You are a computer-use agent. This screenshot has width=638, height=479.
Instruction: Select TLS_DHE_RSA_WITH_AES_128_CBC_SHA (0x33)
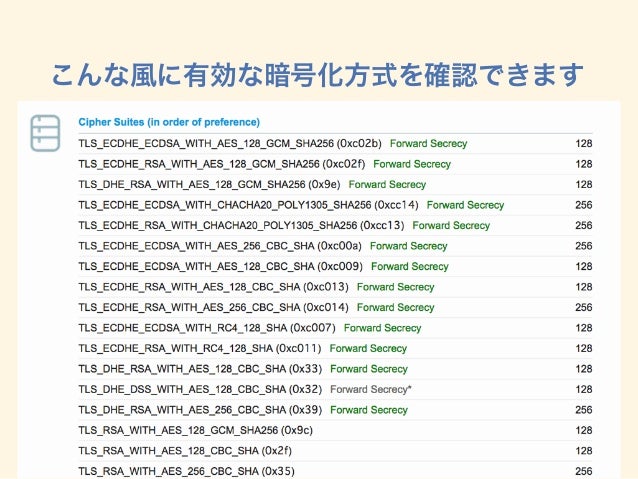point(200,369)
